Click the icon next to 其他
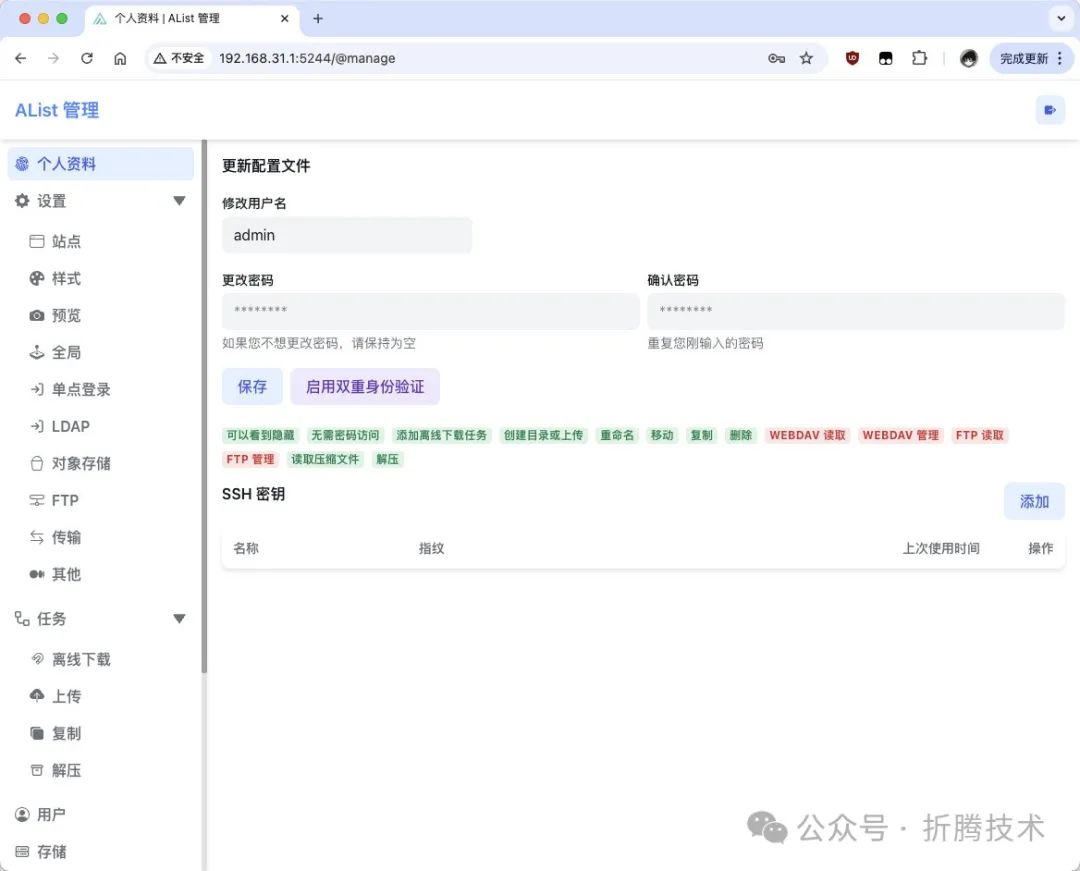 coord(37,574)
